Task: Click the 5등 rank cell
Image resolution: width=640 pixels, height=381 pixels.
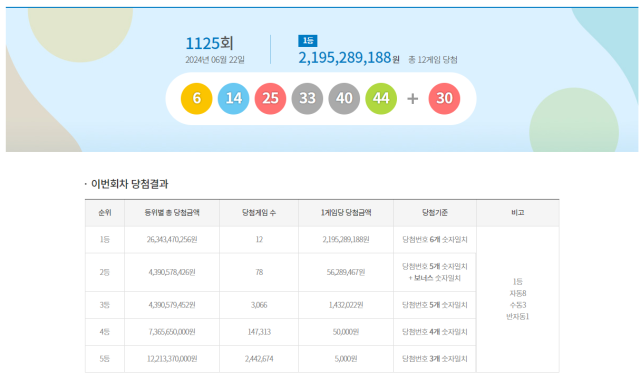Action: tap(105, 359)
